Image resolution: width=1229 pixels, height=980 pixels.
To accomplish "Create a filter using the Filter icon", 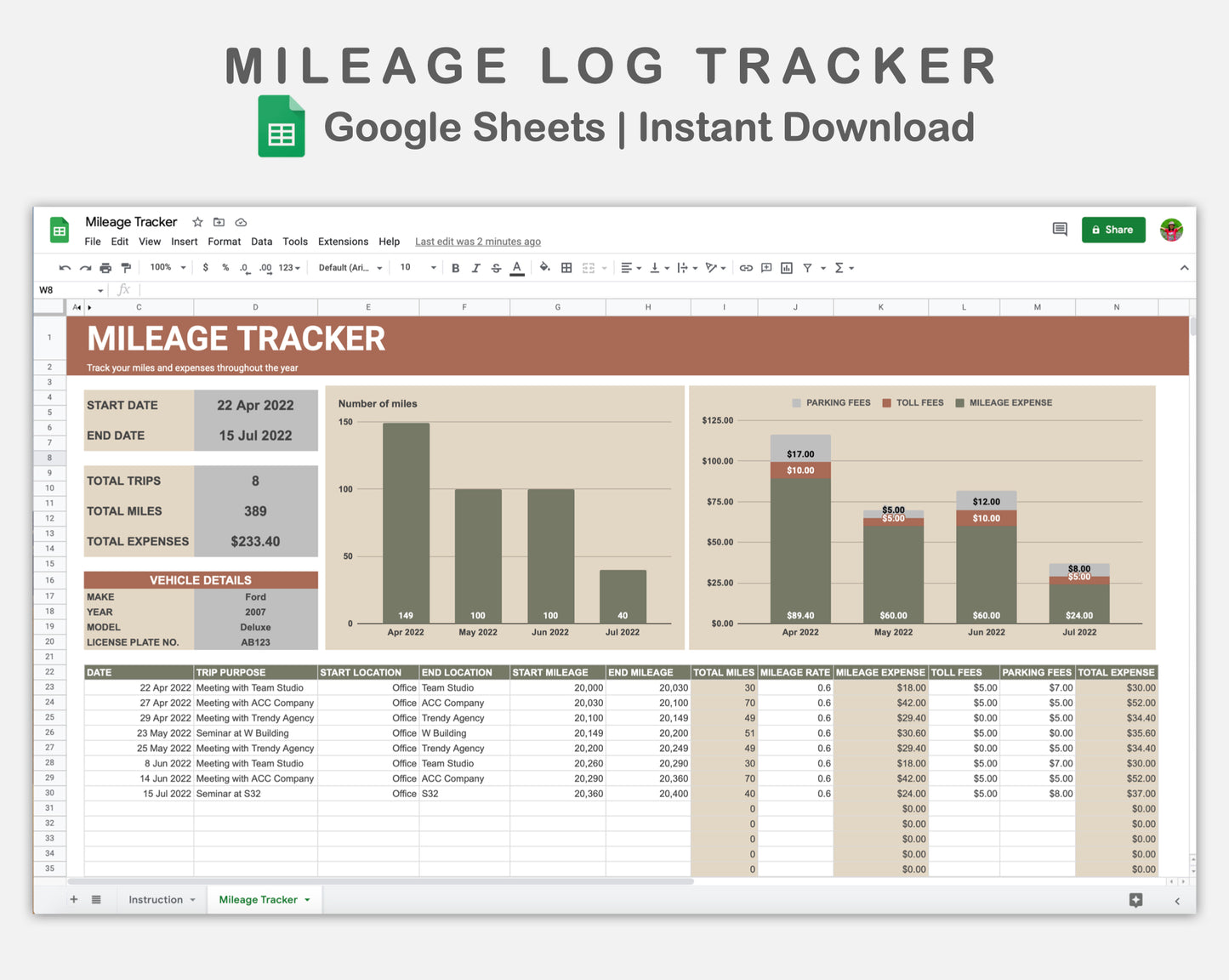I will pyautogui.click(x=808, y=267).
